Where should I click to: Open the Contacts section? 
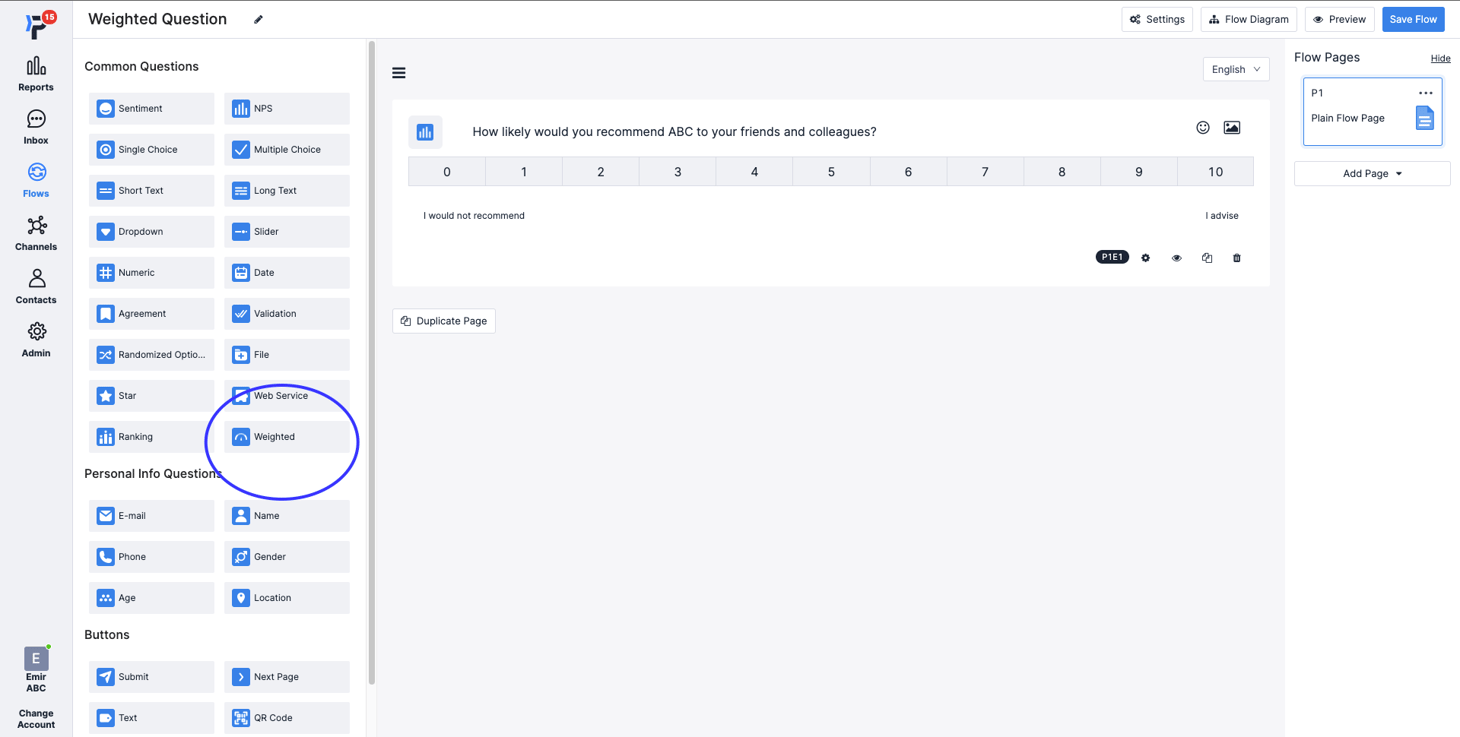pos(35,287)
